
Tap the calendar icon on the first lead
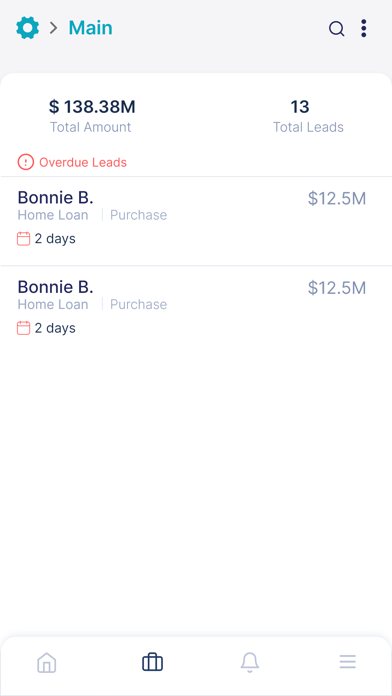pos(24,238)
